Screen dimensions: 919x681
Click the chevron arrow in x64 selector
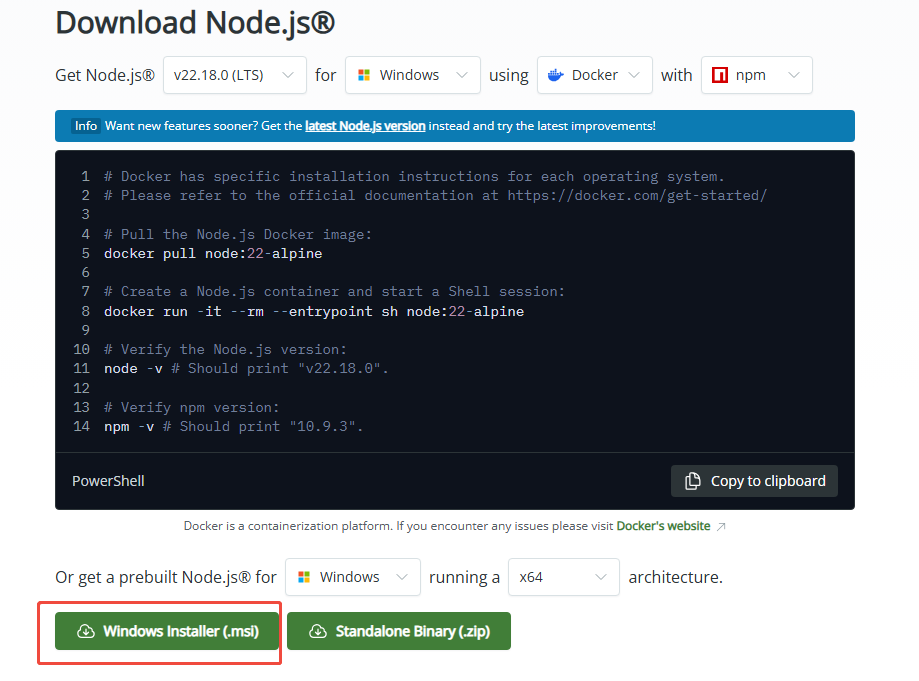(x=601, y=577)
